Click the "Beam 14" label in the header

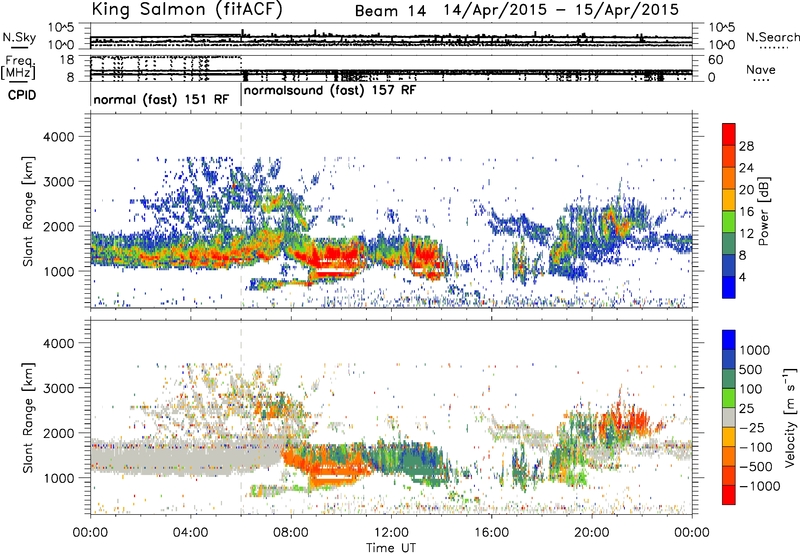pos(390,11)
